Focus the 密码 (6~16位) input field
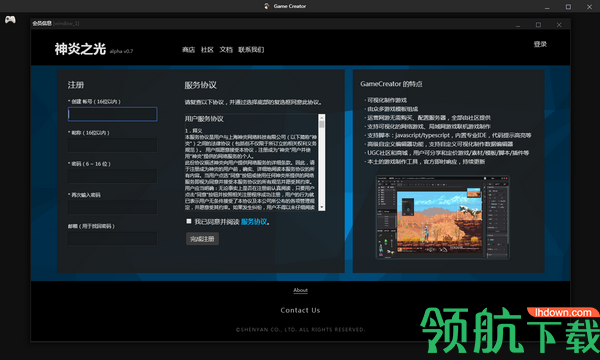600x360 pixels. (x=112, y=176)
